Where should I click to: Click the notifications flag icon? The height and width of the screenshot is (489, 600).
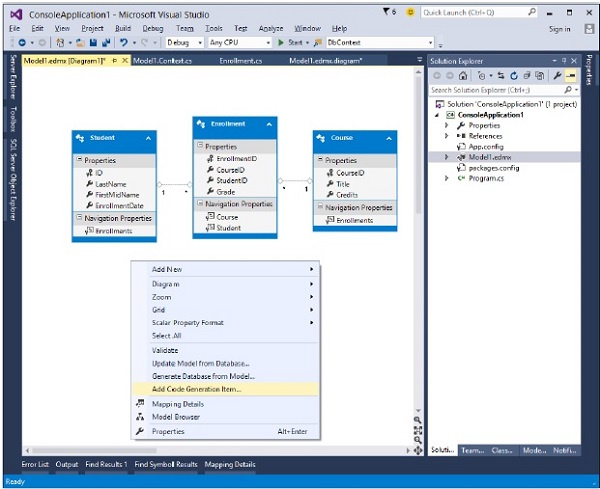[386, 12]
